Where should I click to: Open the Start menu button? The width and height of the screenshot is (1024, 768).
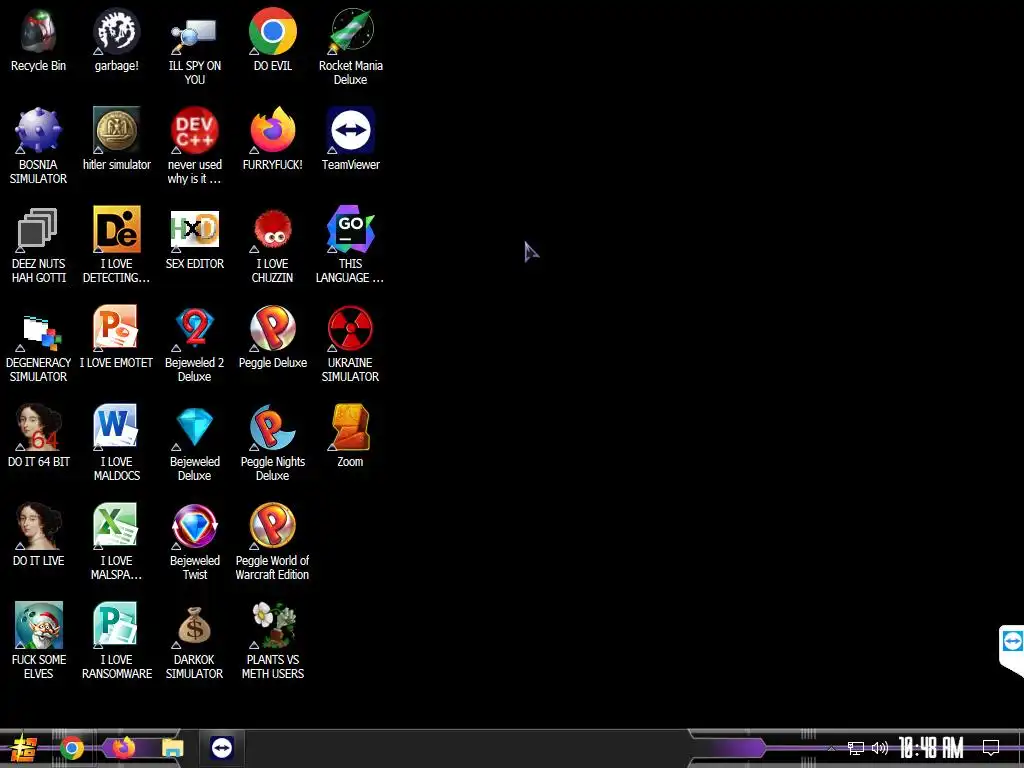pyautogui.click(x=24, y=748)
